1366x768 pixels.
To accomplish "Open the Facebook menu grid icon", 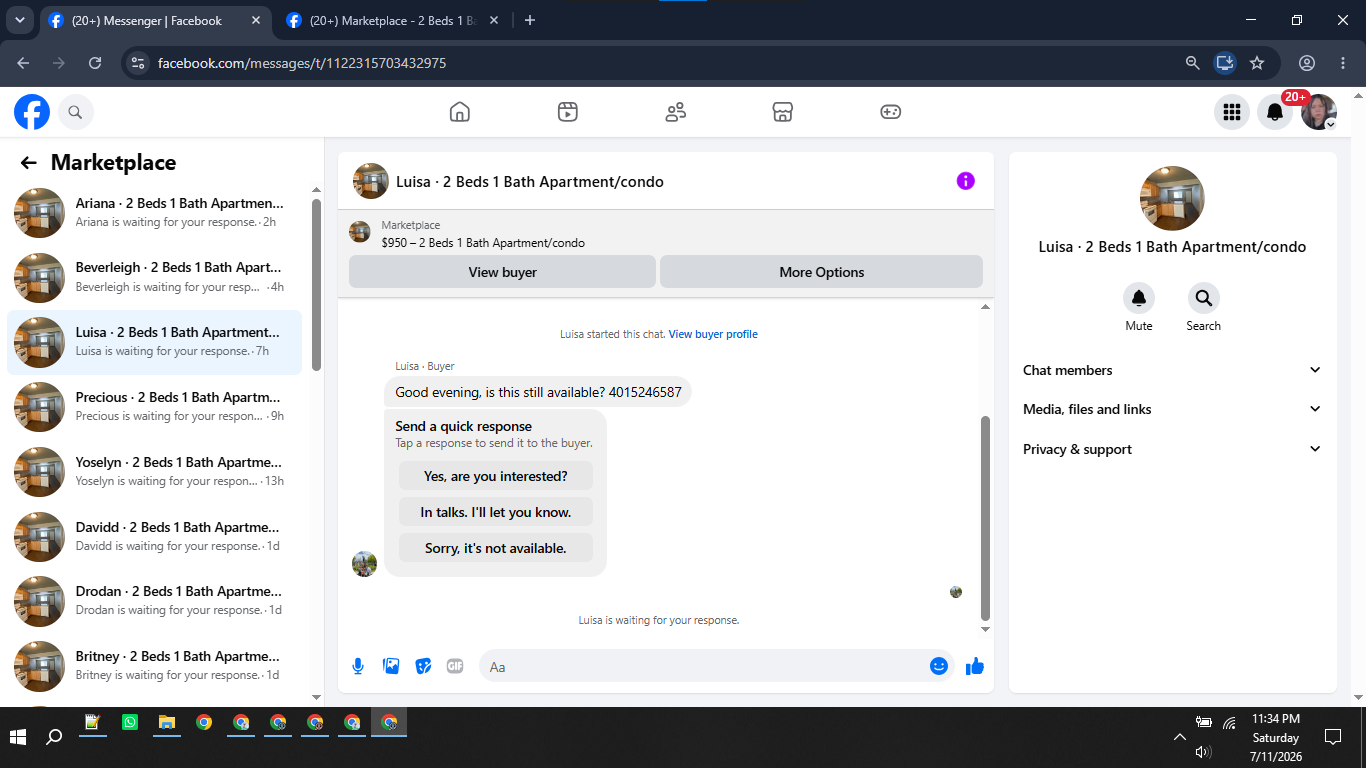I will pos(1232,113).
